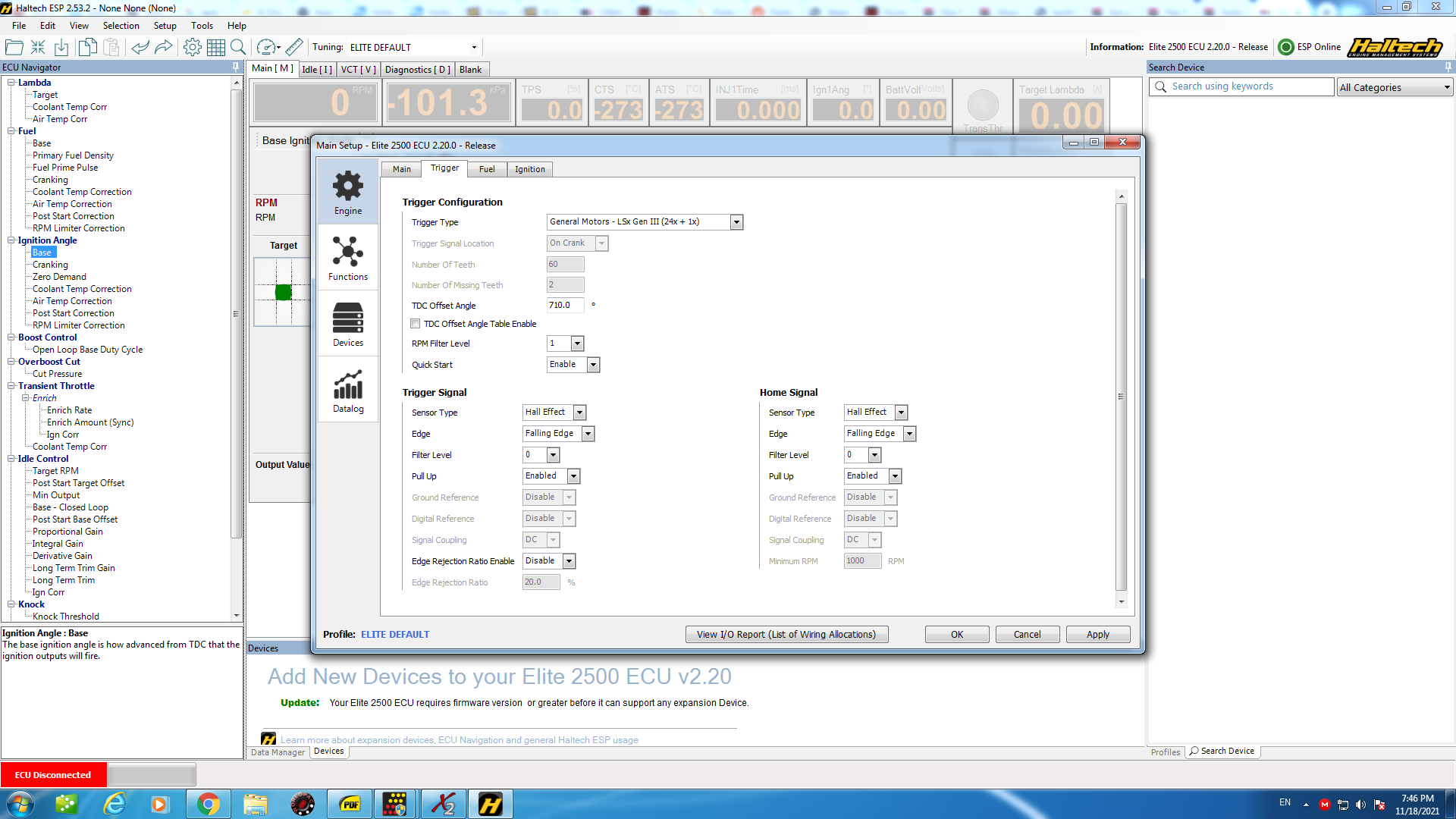Screen dimensions: 1456x819
Task: Click the open folder toolbar icon
Action: pyautogui.click(x=14, y=47)
